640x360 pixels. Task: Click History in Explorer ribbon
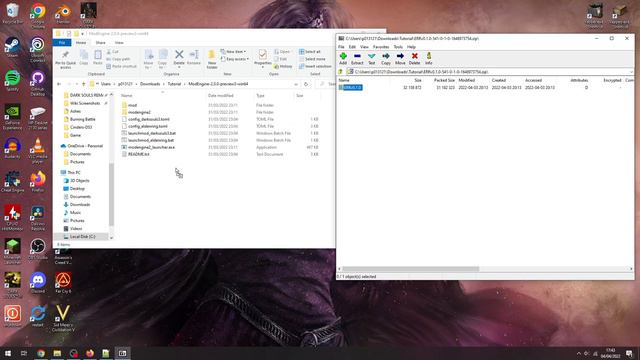click(283, 66)
